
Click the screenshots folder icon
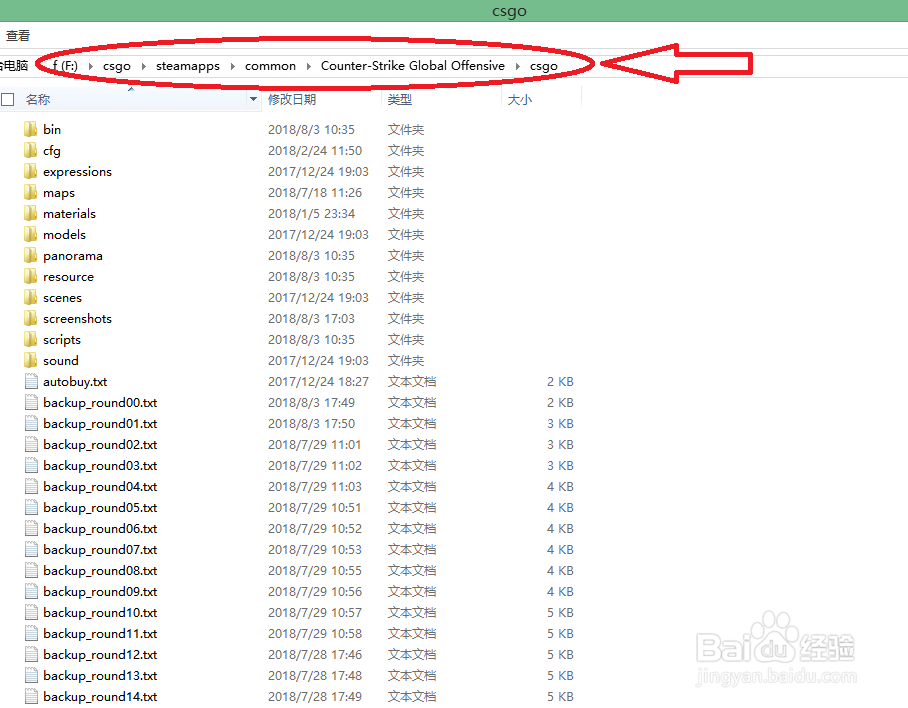tap(31, 318)
